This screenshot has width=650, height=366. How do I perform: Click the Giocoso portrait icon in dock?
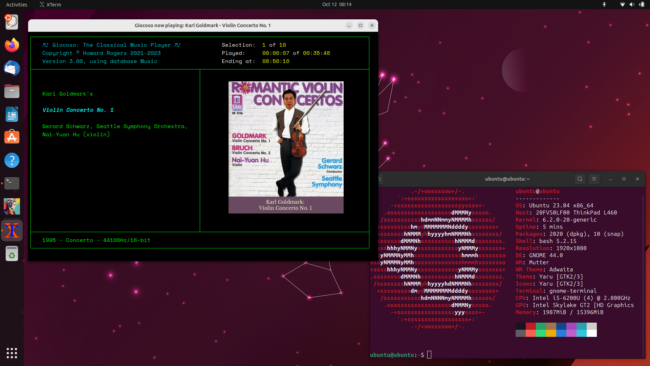[x=12, y=206]
